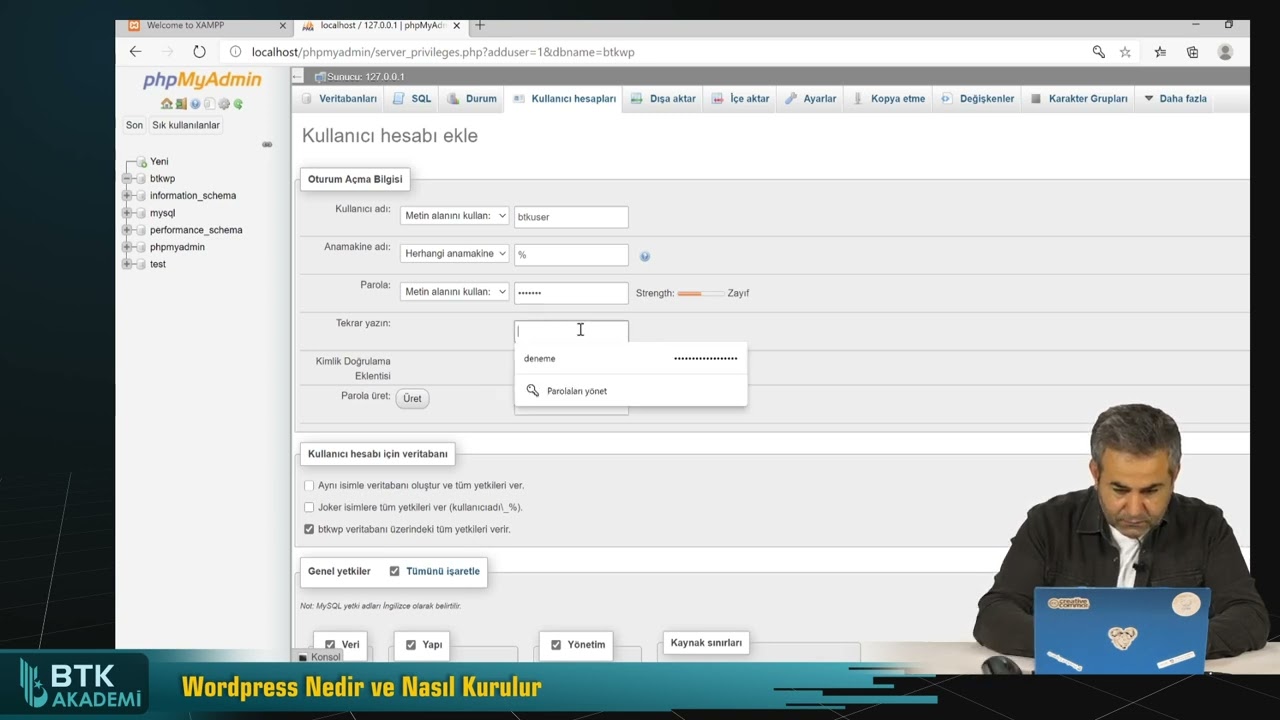This screenshot has width=1280, height=720.
Task: Click the Son recent tables button
Action: point(134,125)
